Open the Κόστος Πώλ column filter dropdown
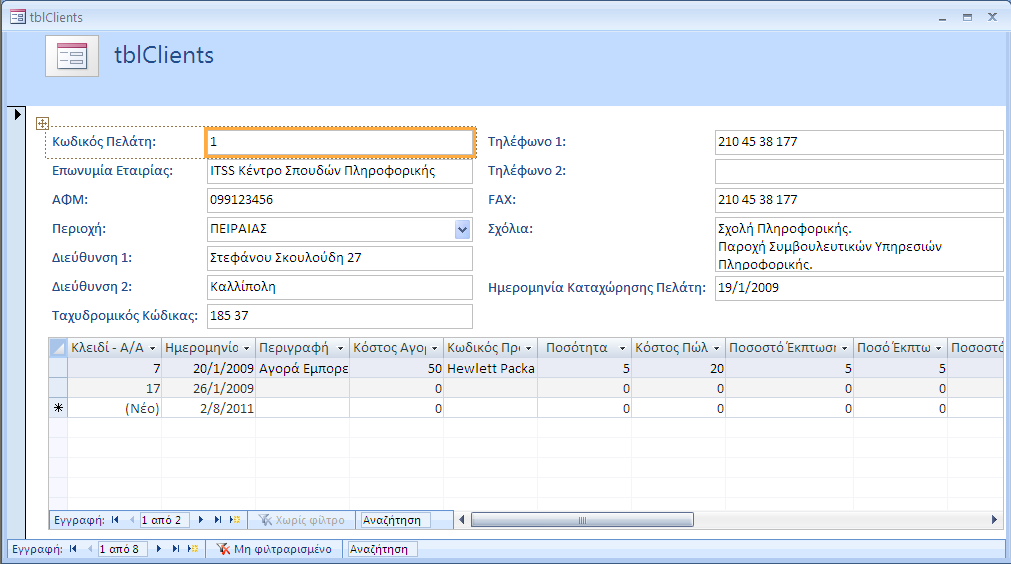Screen dimensions: 1011x564 (716, 348)
